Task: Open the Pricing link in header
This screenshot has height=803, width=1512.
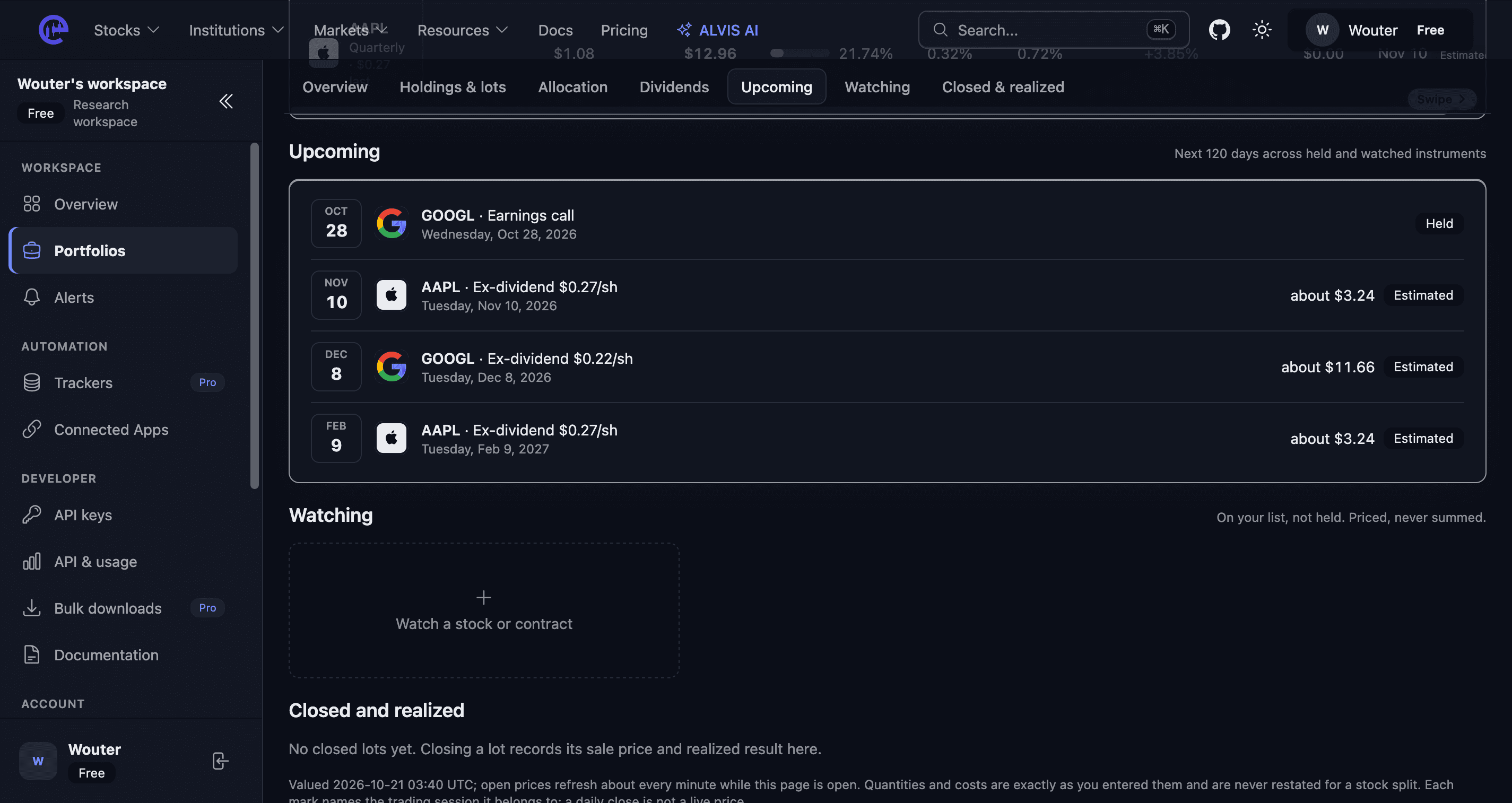Action: tap(624, 30)
